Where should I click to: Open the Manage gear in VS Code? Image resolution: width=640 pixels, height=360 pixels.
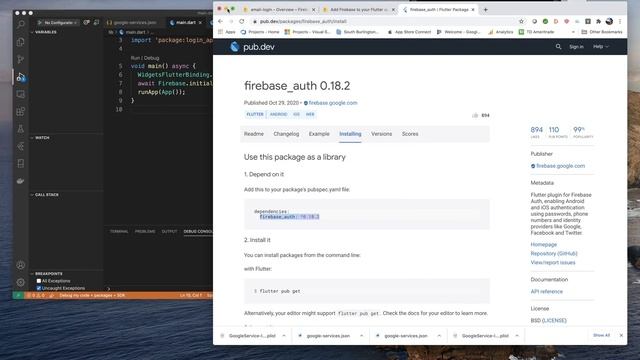[20, 282]
